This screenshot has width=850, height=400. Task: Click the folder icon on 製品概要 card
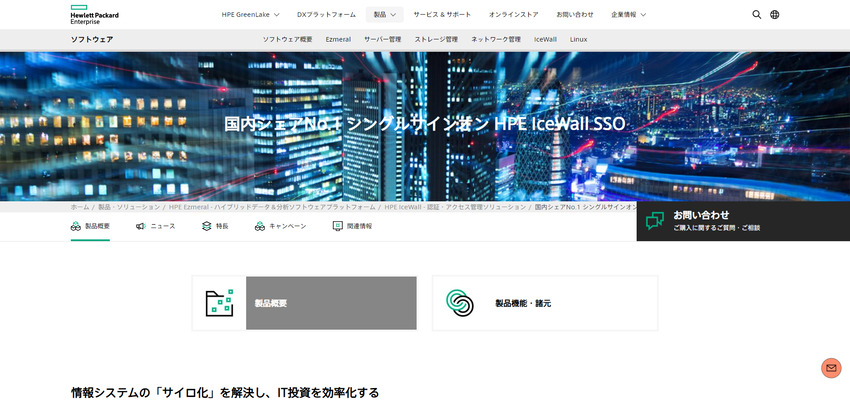coord(220,303)
